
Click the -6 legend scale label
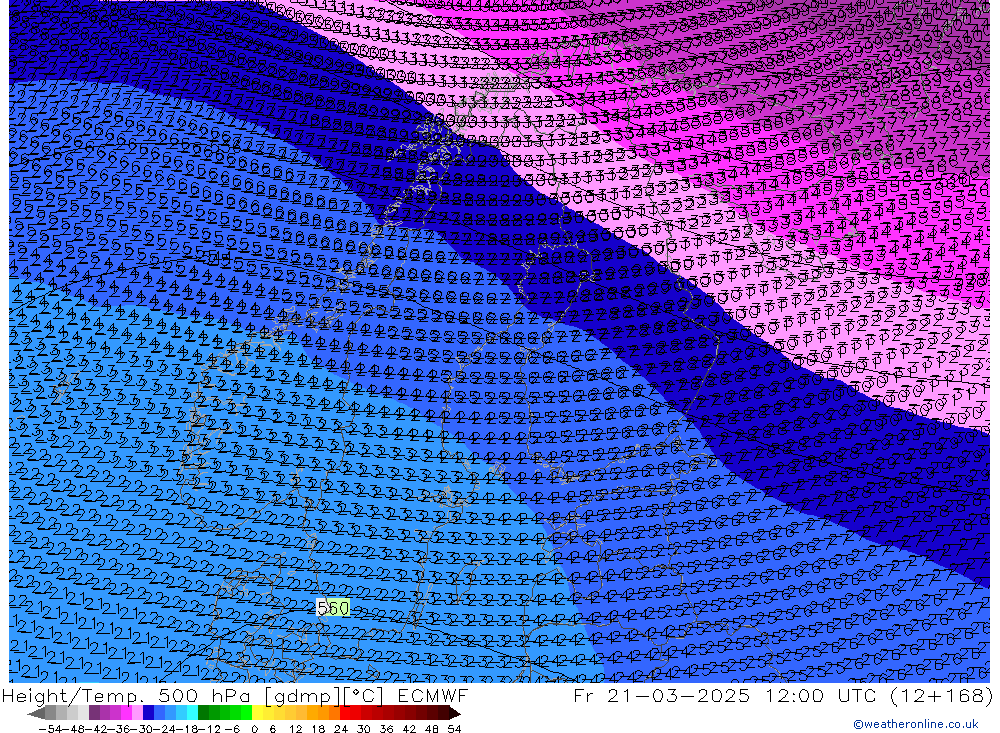(x=232, y=729)
